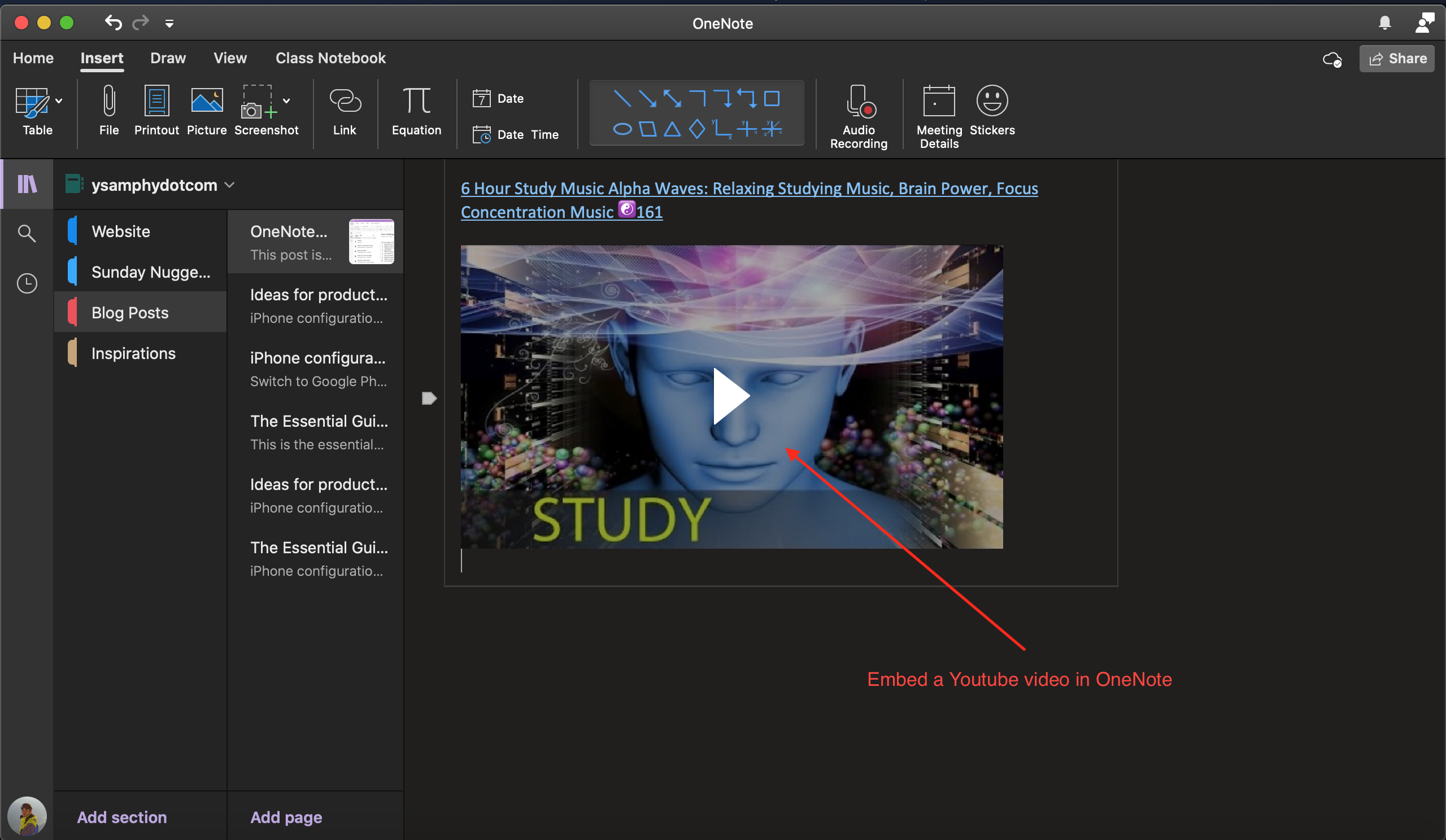Customize the Quick Access Toolbar dropdown

click(x=169, y=24)
